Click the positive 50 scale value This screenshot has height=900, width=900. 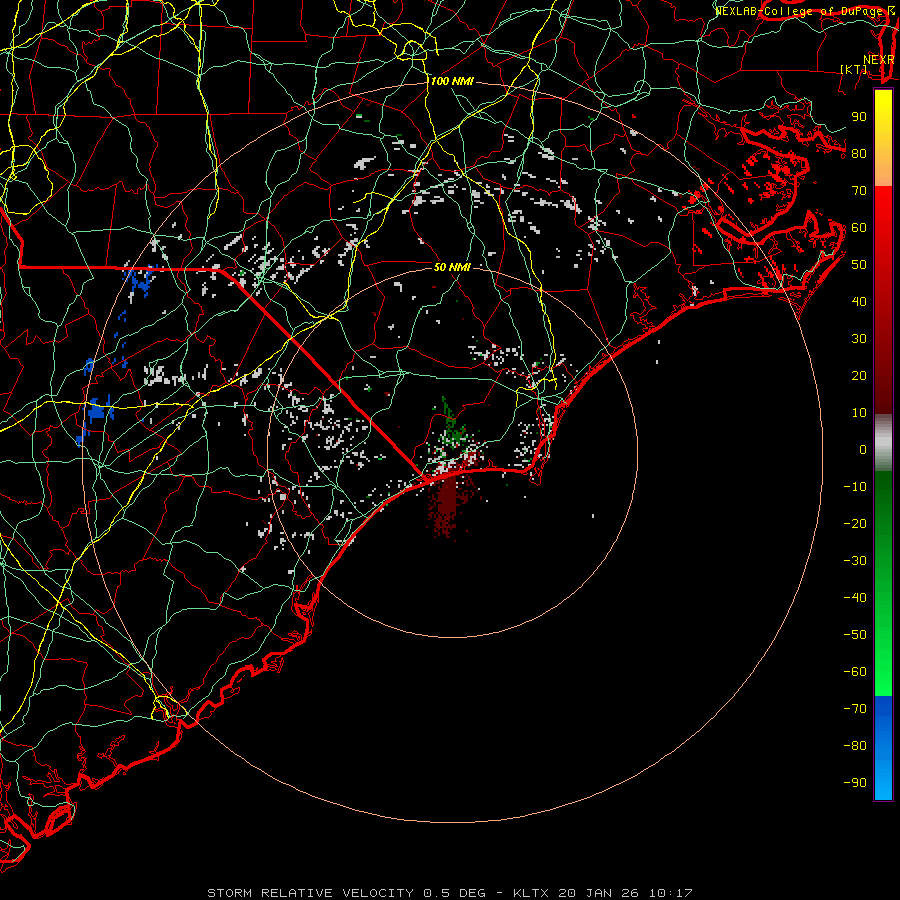859,265
